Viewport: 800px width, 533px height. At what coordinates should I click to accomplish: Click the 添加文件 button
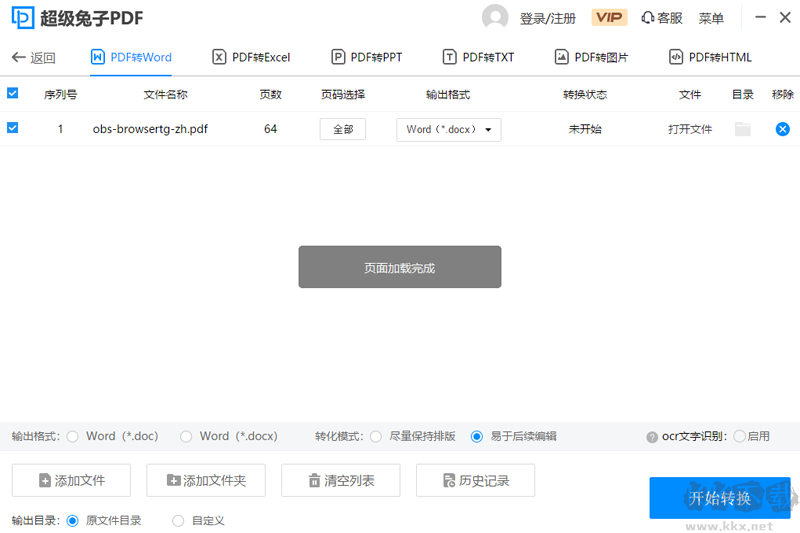pyautogui.click(x=71, y=481)
